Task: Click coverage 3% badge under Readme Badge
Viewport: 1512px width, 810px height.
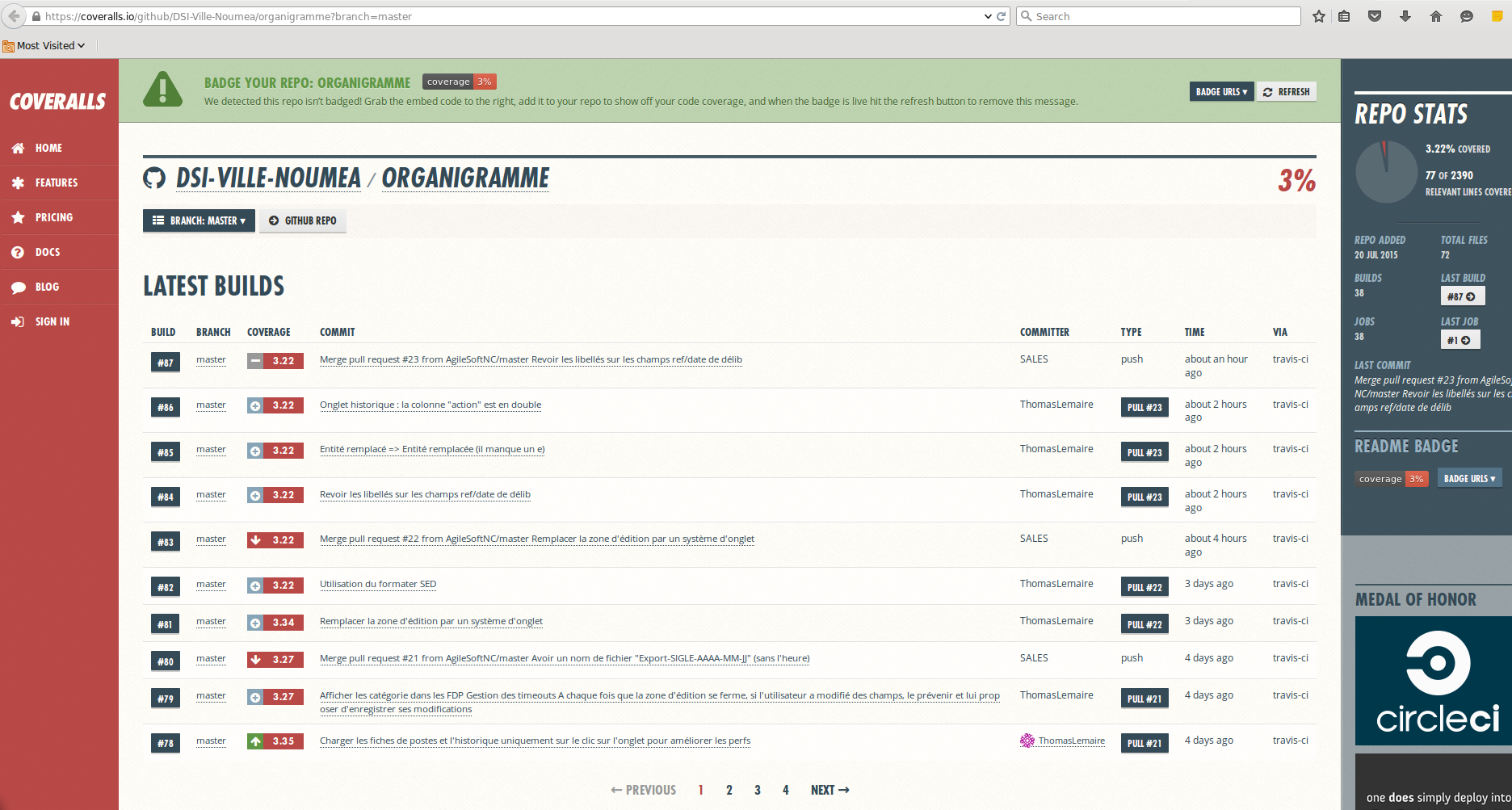Action: tap(1392, 479)
